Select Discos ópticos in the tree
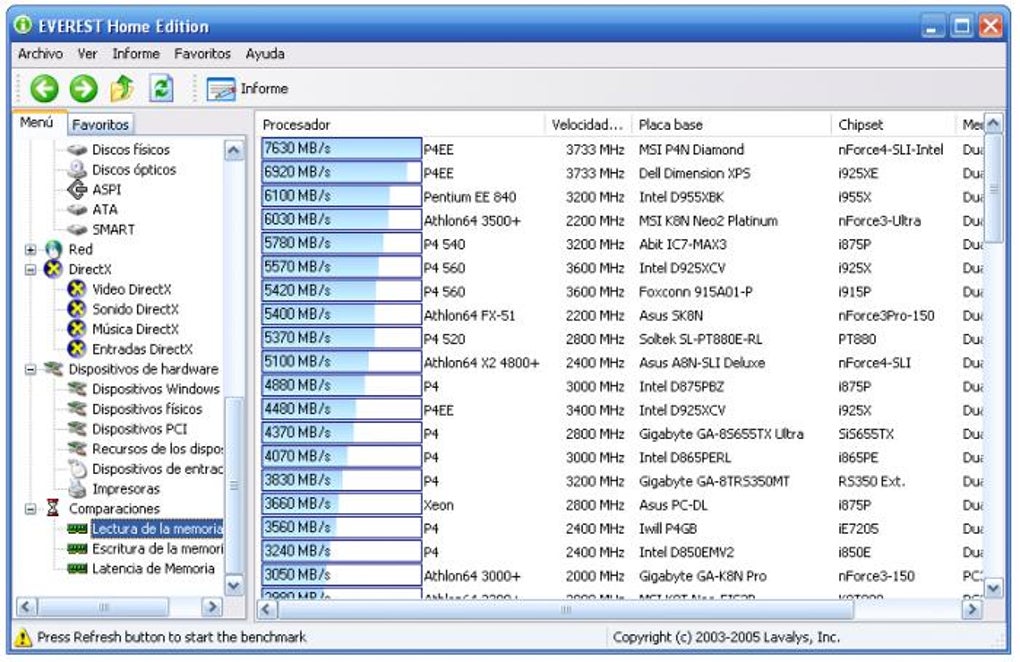Image resolution: width=1020 pixels, height=662 pixels. [x=133, y=170]
